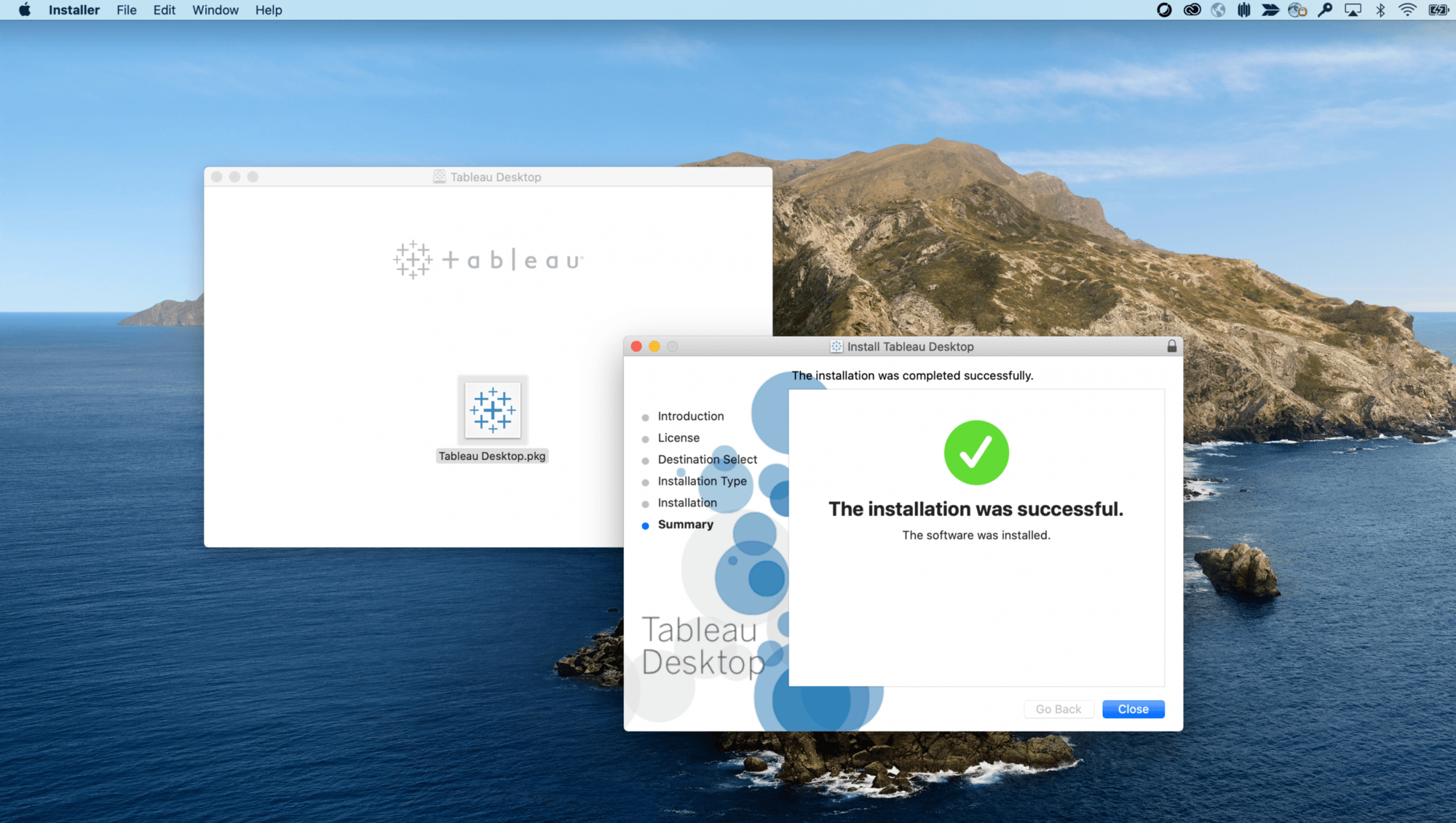
Task: Click the green success checkmark icon
Action: click(x=976, y=453)
